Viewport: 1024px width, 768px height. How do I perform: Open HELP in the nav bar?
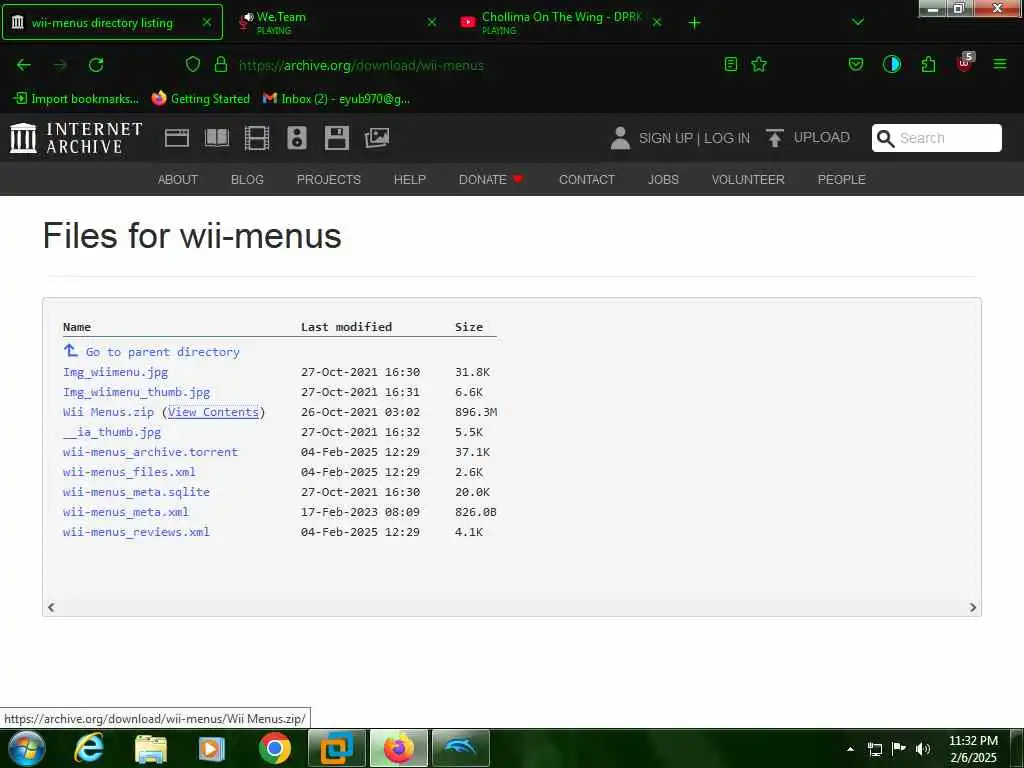click(409, 180)
